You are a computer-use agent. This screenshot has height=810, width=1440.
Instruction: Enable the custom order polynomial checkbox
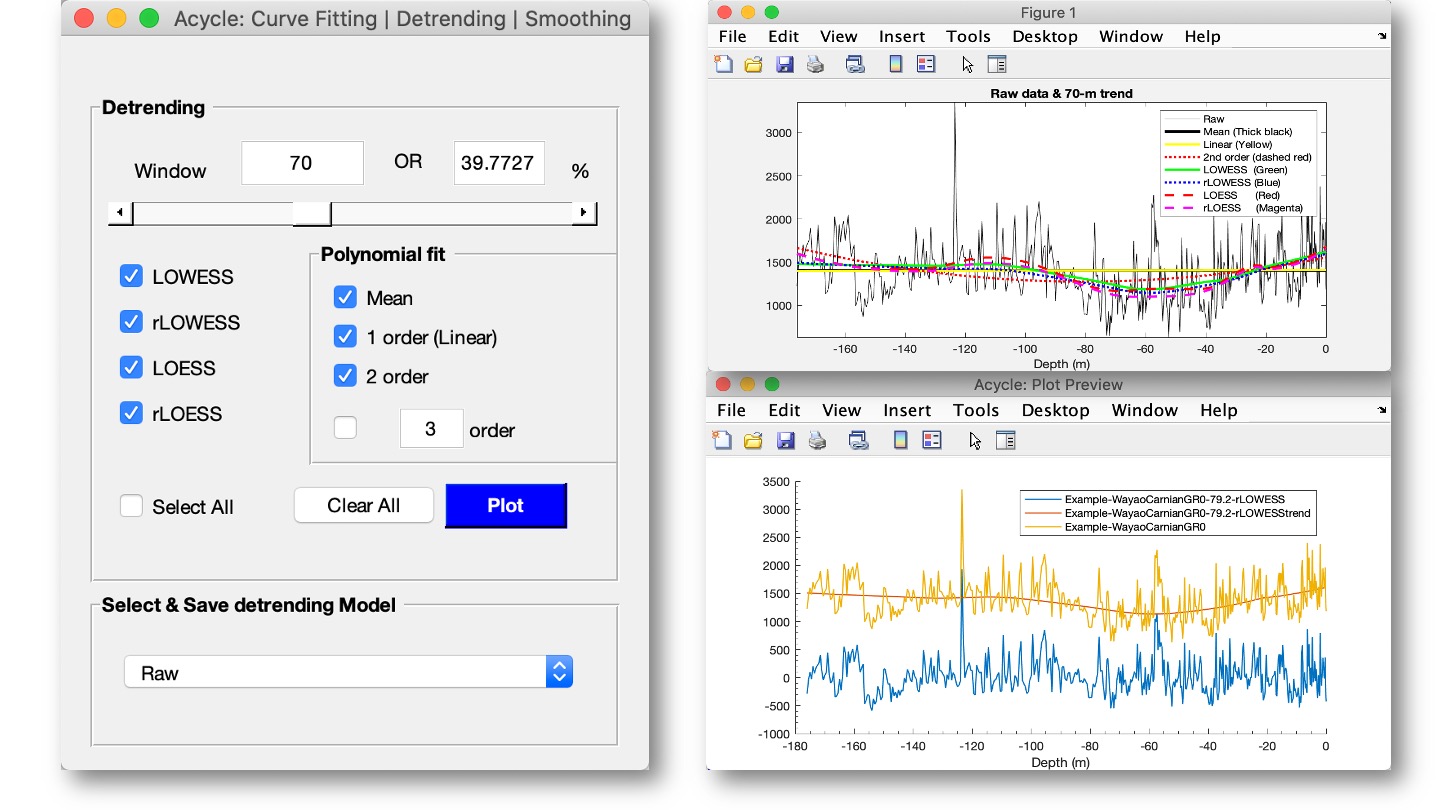pos(345,428)
